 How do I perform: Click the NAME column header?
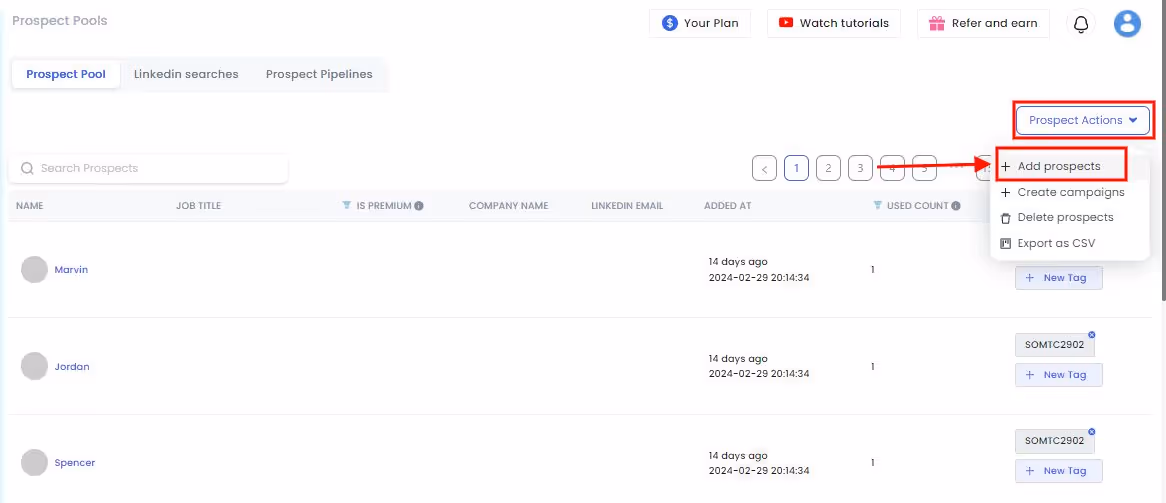[x=30, y=205]
